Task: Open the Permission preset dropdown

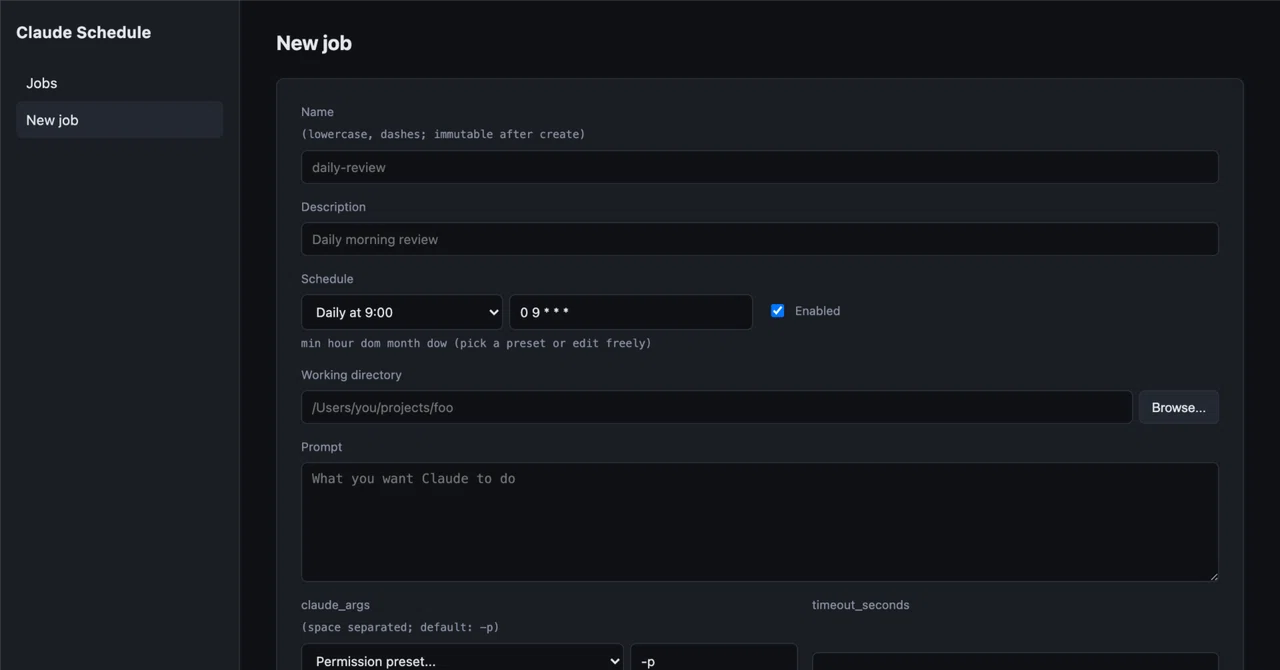Action: 462,658
